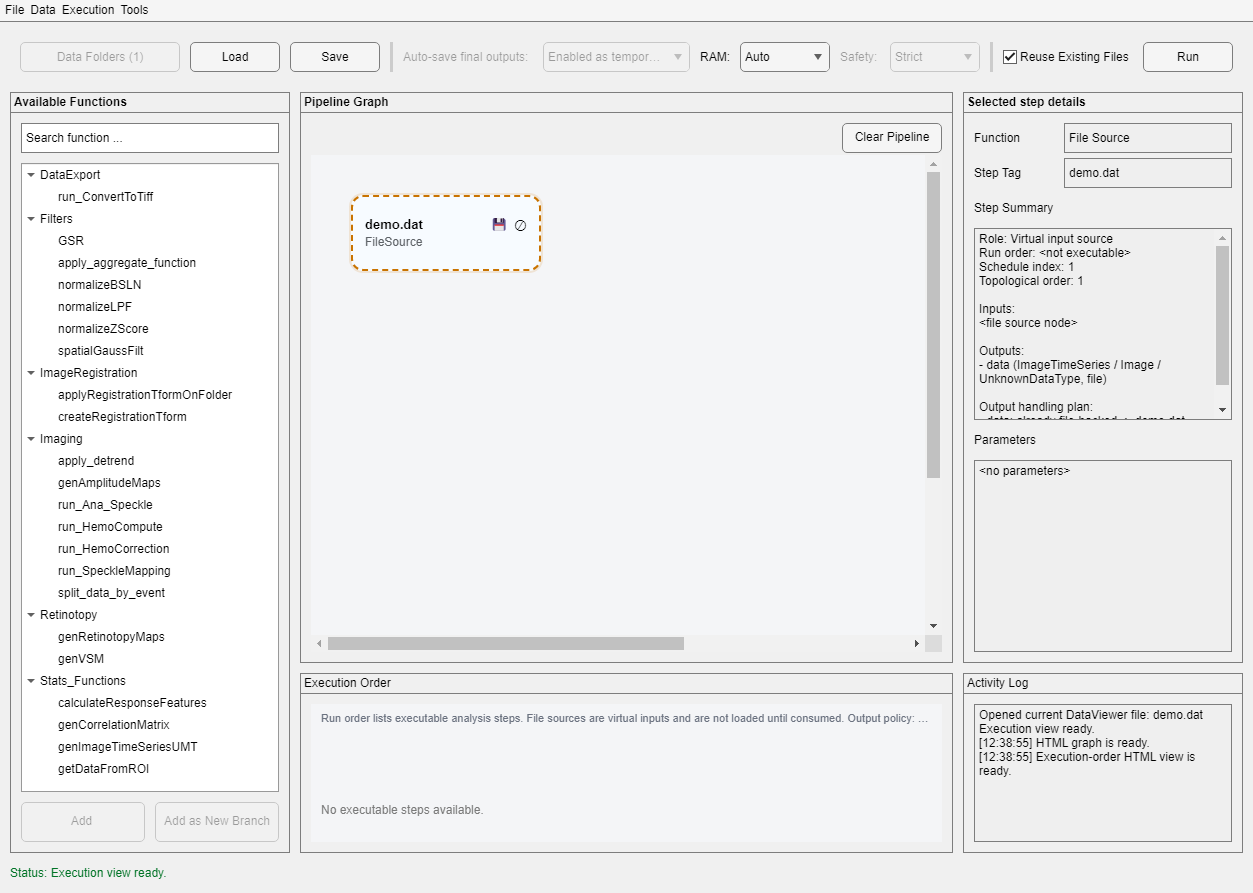Click the Save button

pyautogui.click(x=335, y=57)
